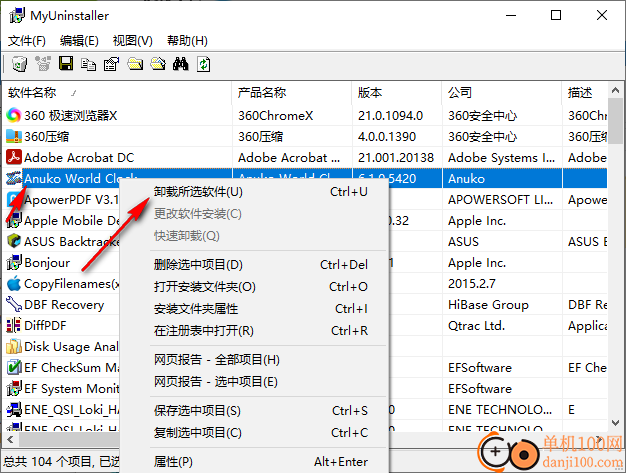This screenshot has width=626, height=473.
Task: Click the DiffPDF row icon
Action: click(14, 325)
